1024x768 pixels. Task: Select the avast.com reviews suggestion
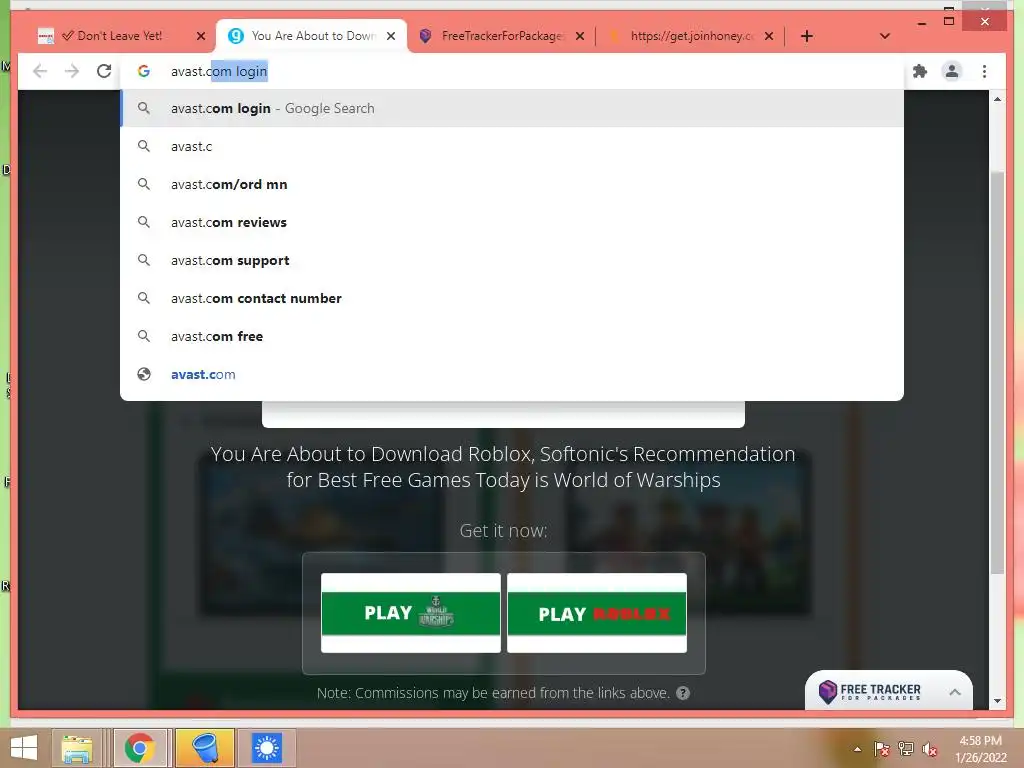click(512, 222)
